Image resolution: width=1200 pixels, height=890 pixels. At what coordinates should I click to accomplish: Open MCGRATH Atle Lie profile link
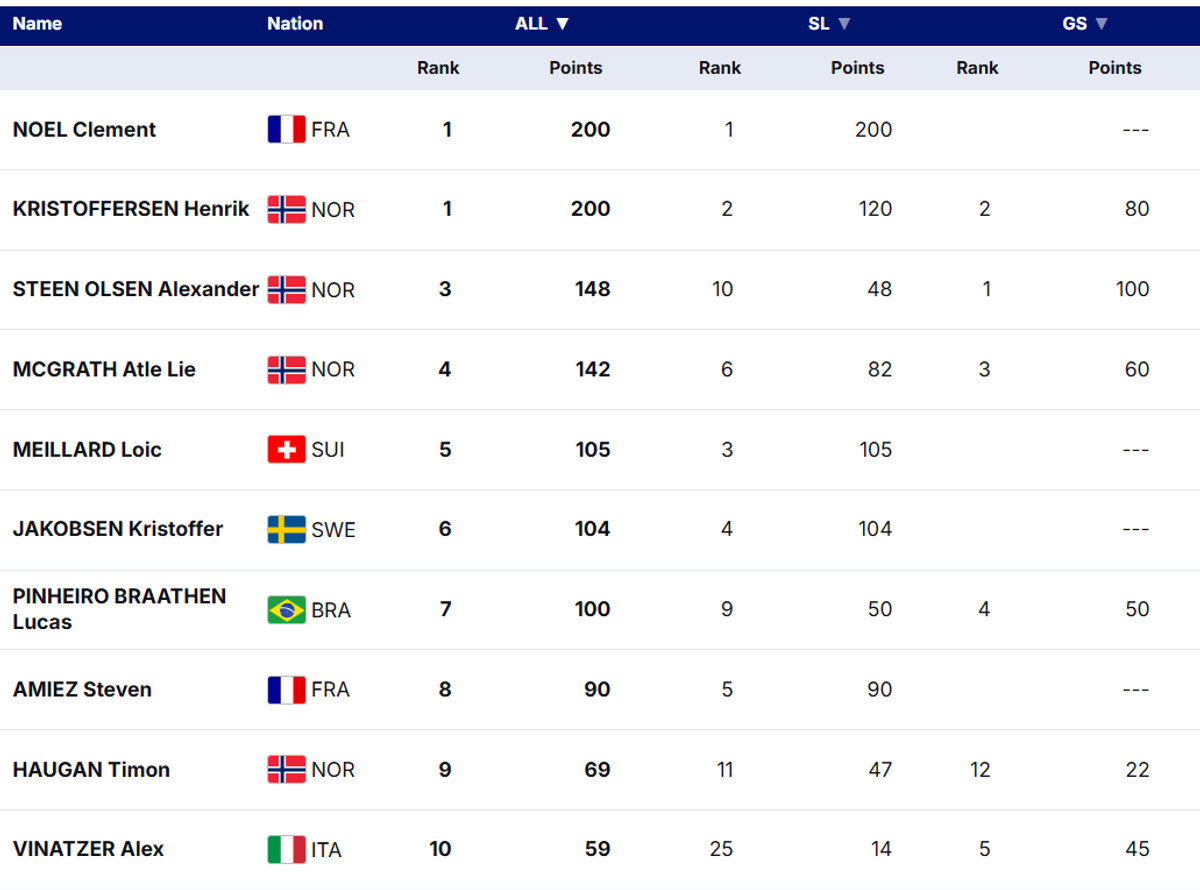[x=104, y=370]
